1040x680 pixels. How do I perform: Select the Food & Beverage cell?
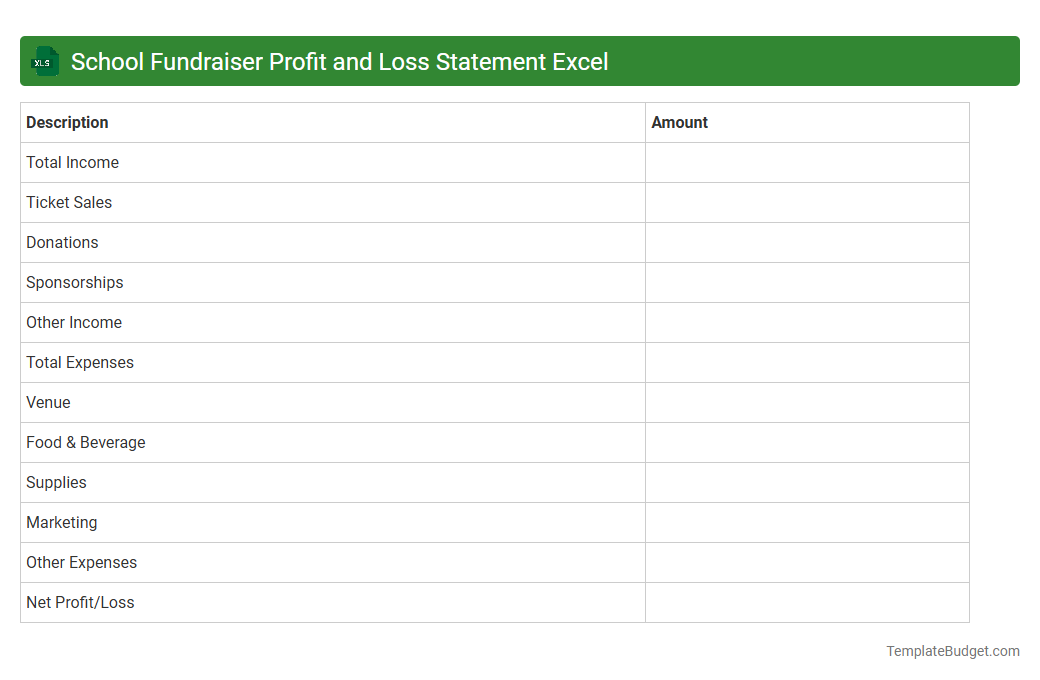pyautogui.click(x=85, y=442)
